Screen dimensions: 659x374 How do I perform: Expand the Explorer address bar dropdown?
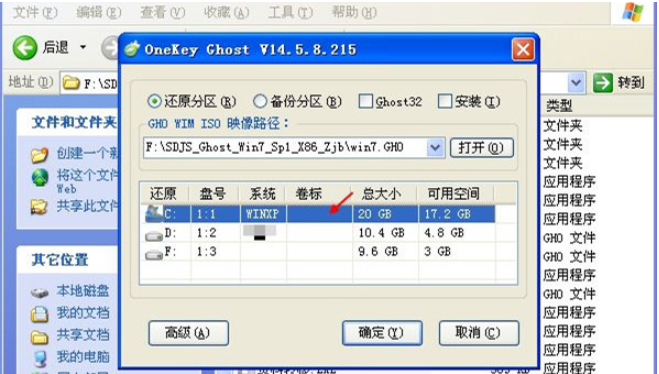coord(576,82)
